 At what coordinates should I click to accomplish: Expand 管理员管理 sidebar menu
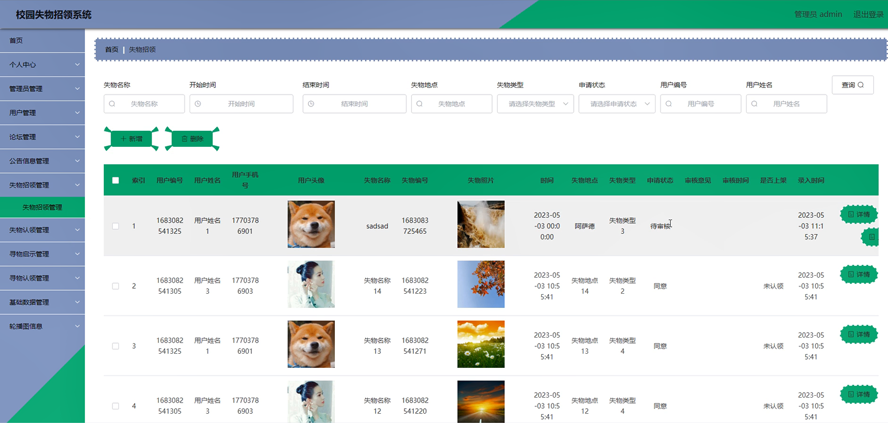(x=42, y=89)
